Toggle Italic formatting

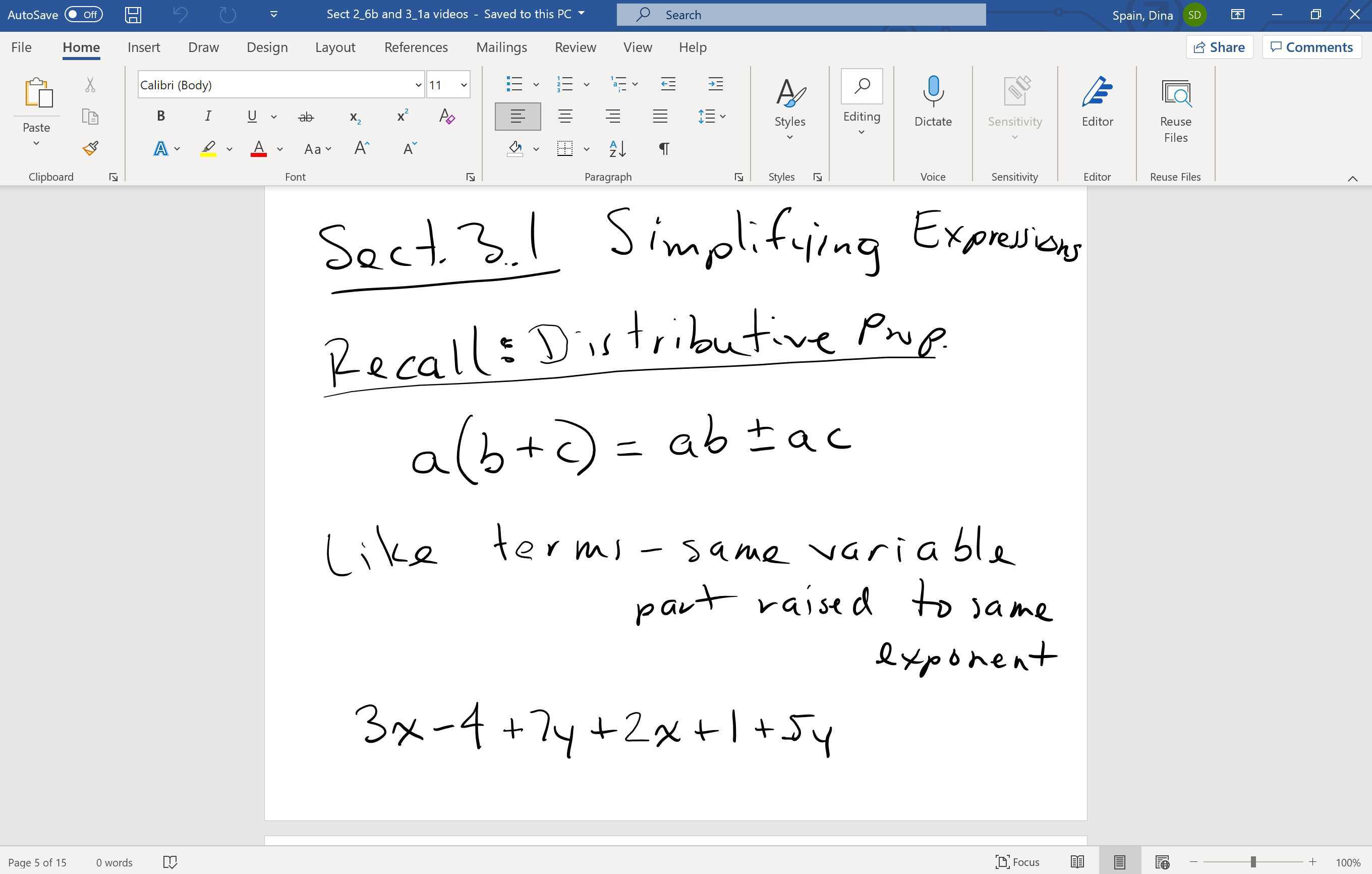(x=208, y=116)
